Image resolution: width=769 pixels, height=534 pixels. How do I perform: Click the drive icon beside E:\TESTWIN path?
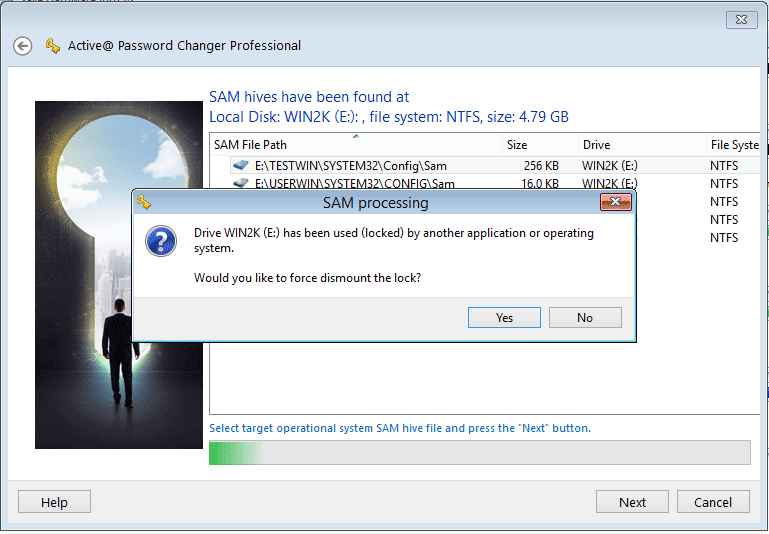[240, 165]
